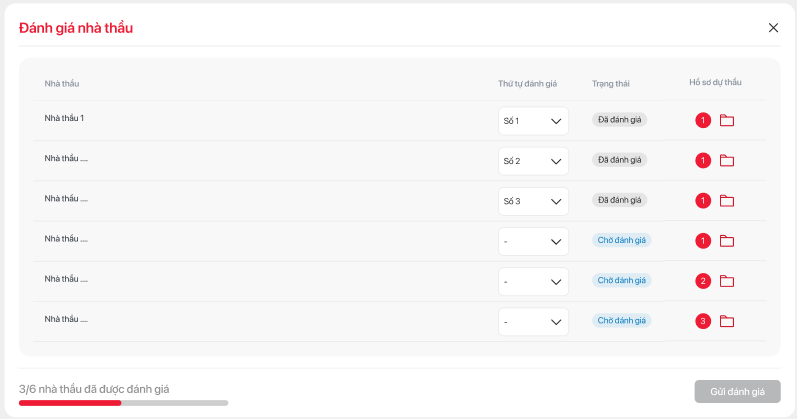This screenshot has width=797, height=419.
Task: Open folder icon in second contractor row
Action: 727,161
